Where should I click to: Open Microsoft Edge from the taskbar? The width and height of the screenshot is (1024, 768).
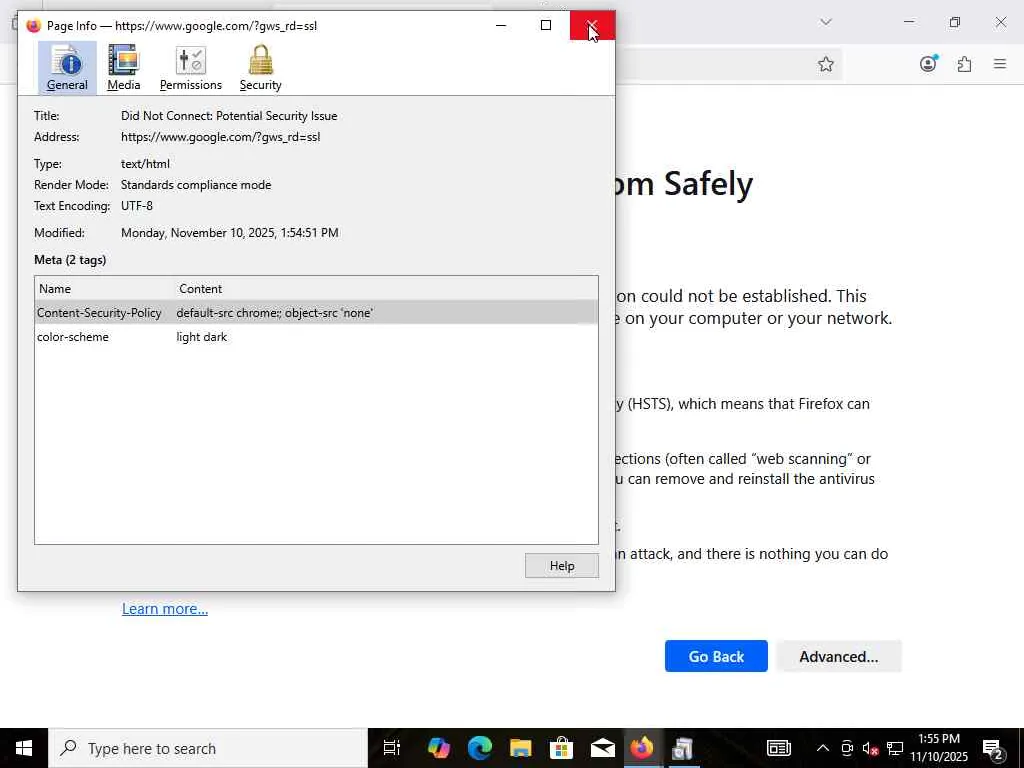click(479, 748)
